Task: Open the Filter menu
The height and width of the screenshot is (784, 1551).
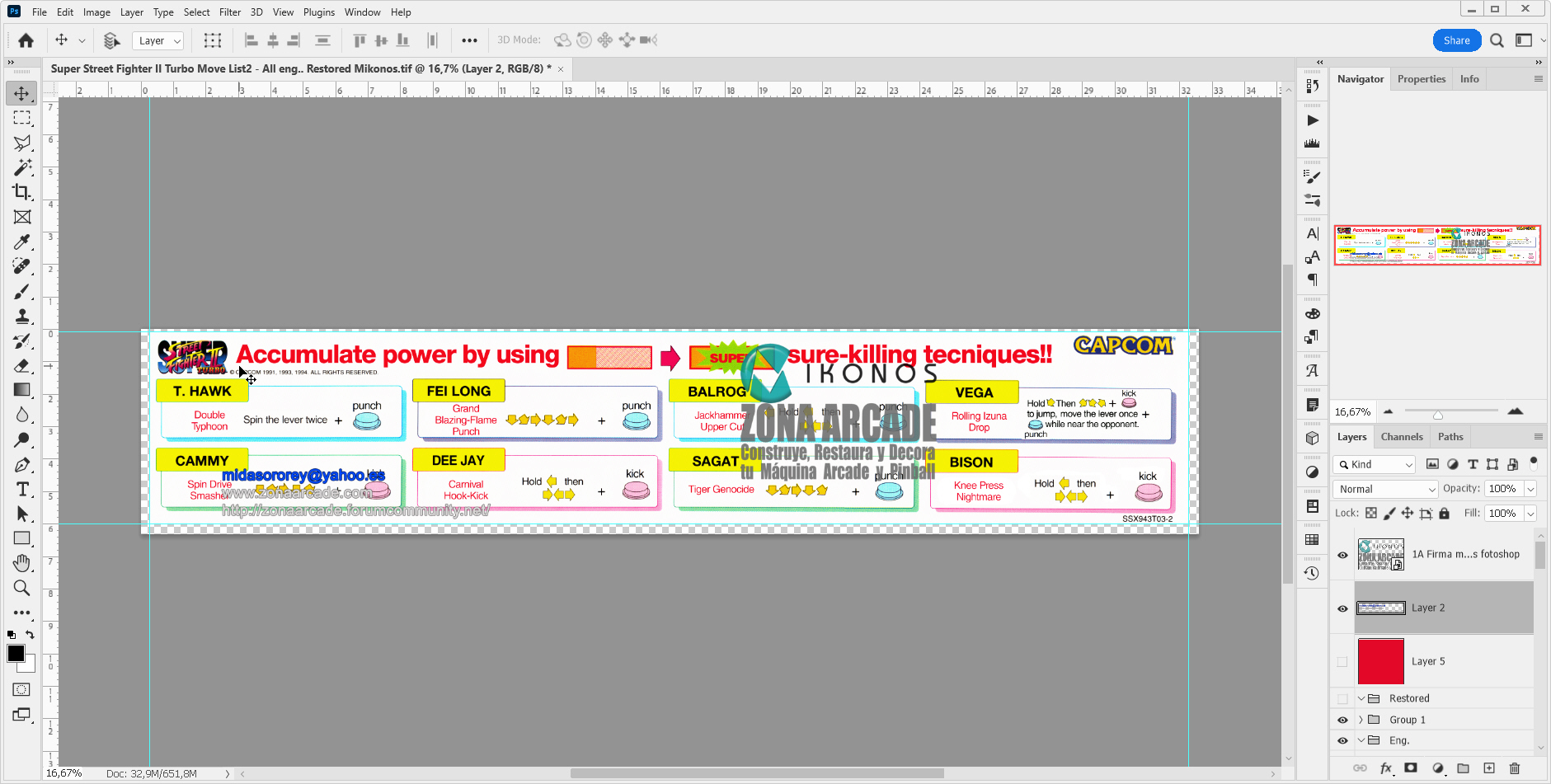Action: [x=230, y=12]
